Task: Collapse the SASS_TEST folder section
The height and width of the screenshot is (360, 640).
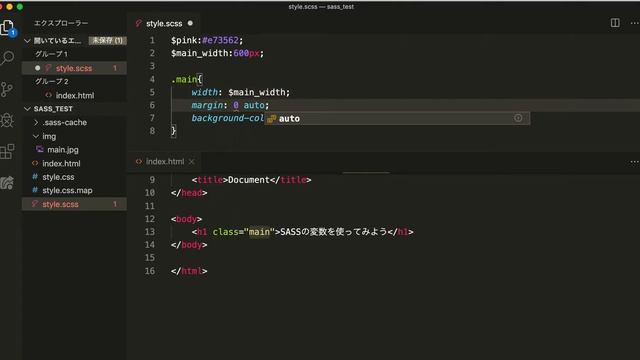Action: tap(27, 109)
